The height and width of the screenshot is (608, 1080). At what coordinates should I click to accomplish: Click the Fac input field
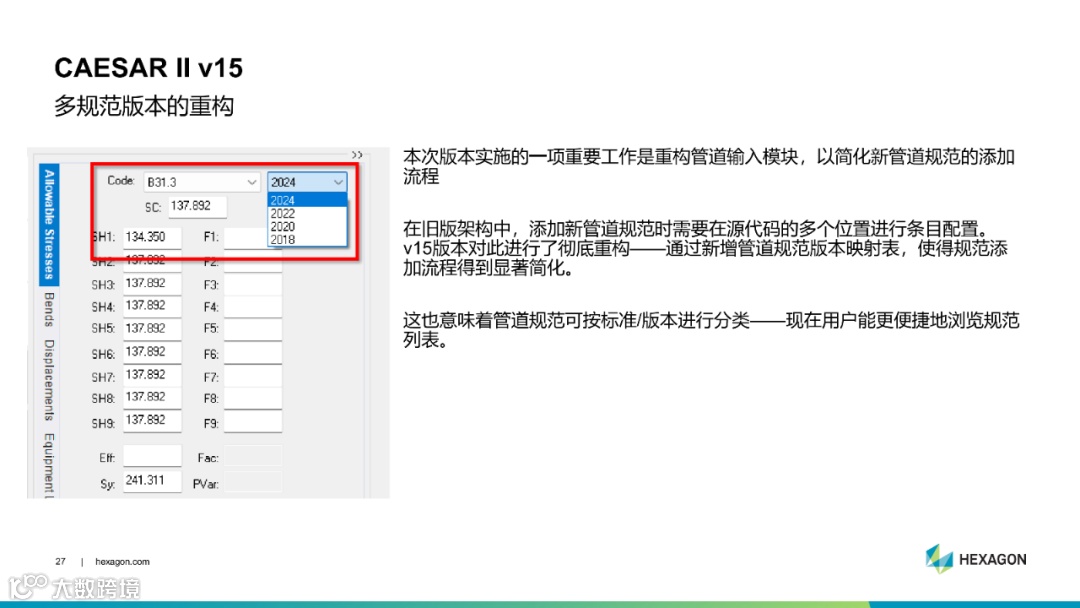(253, 456)
